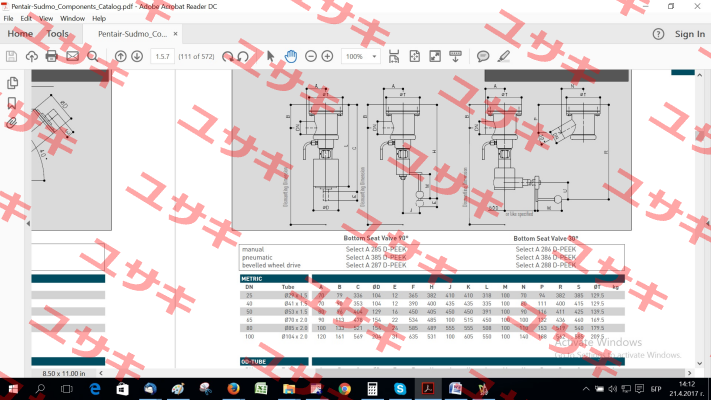The width and height of the screenshot is (711, 400).
Task: Select the Highlight text pen tool
Action: pos(503,56)
